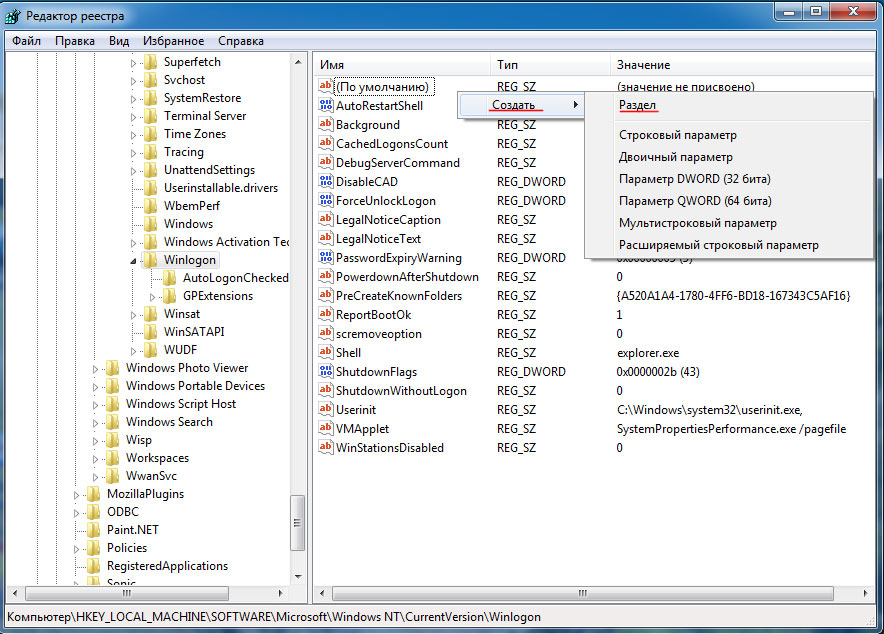The height and width of the screenshot is (634, 884).
Task: Click the Superfetch folder icon
Action: click(150, 62)
